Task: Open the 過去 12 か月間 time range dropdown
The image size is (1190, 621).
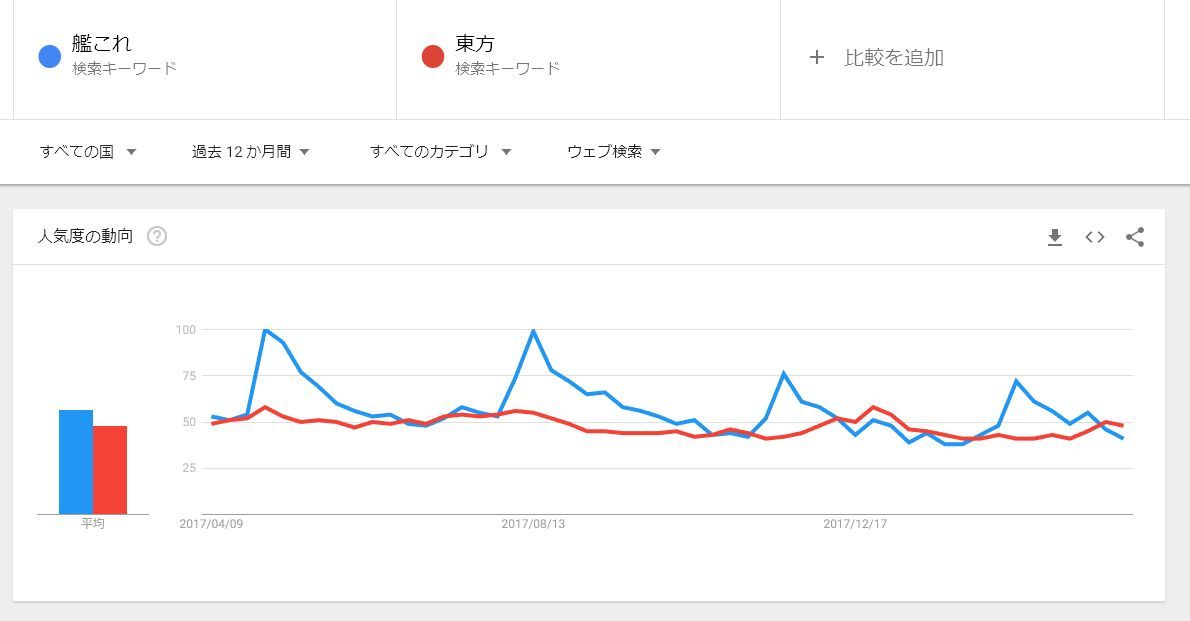Action: 250,152
